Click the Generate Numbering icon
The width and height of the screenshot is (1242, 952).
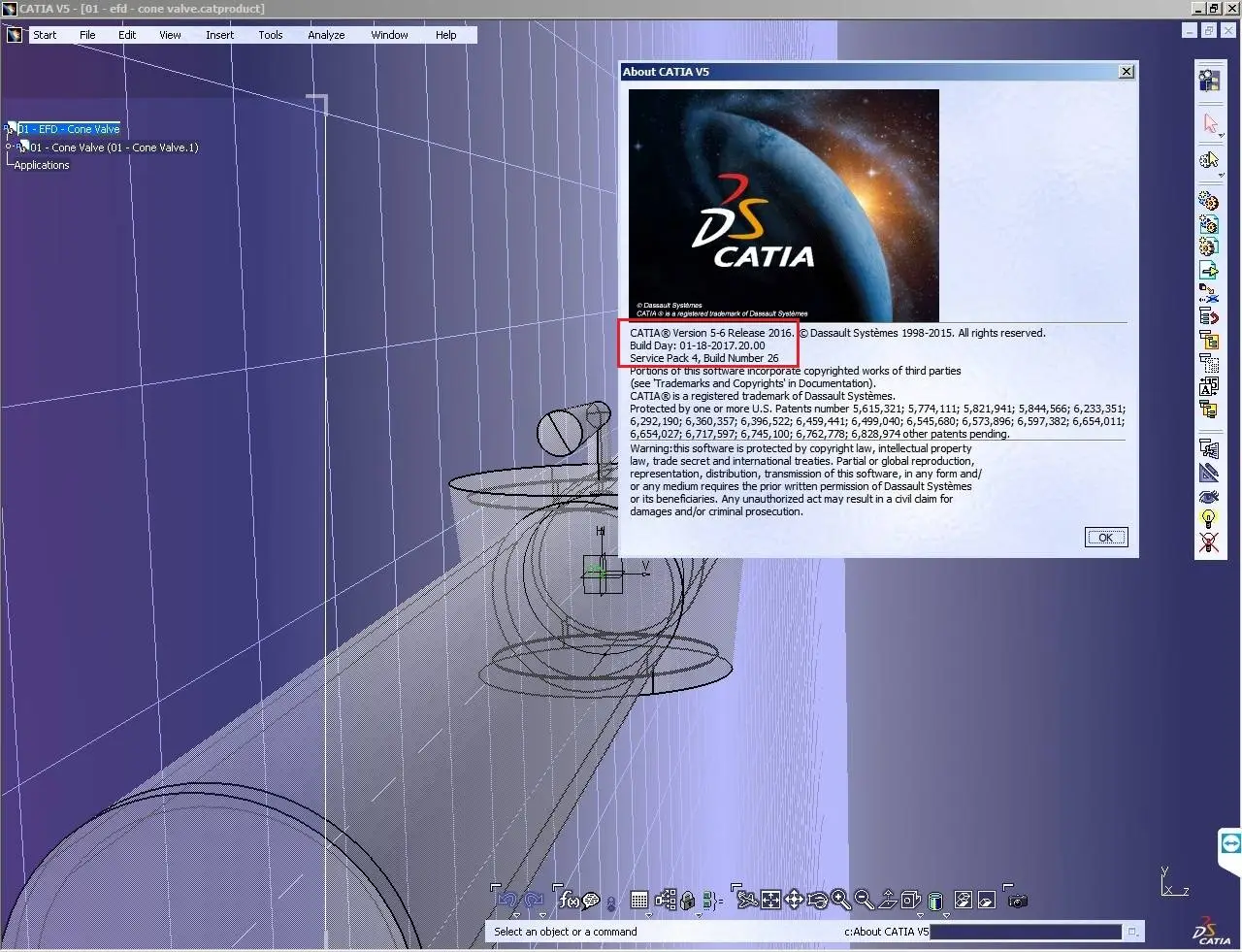click(x=1208, y=387)
